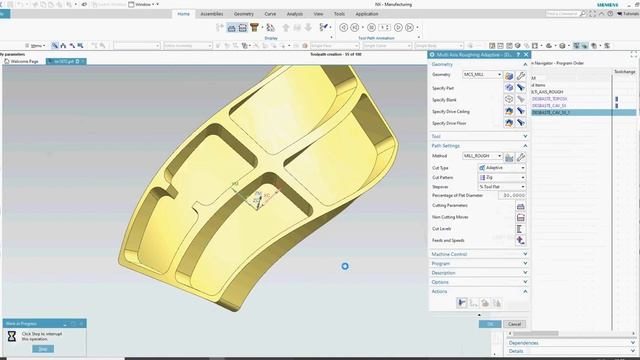640x360 pixels.
Task: Open the Application ribbon tab
Action: 367,14
